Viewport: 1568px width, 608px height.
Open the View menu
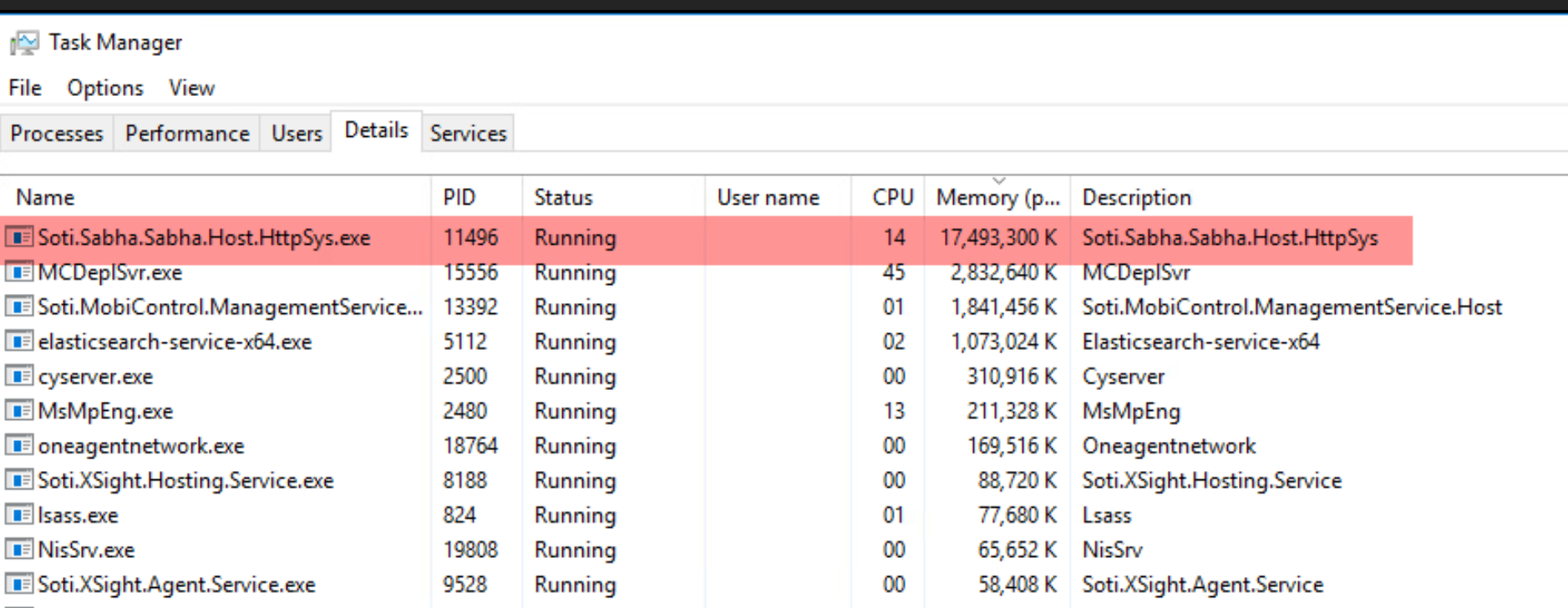(x=191, y=88)
